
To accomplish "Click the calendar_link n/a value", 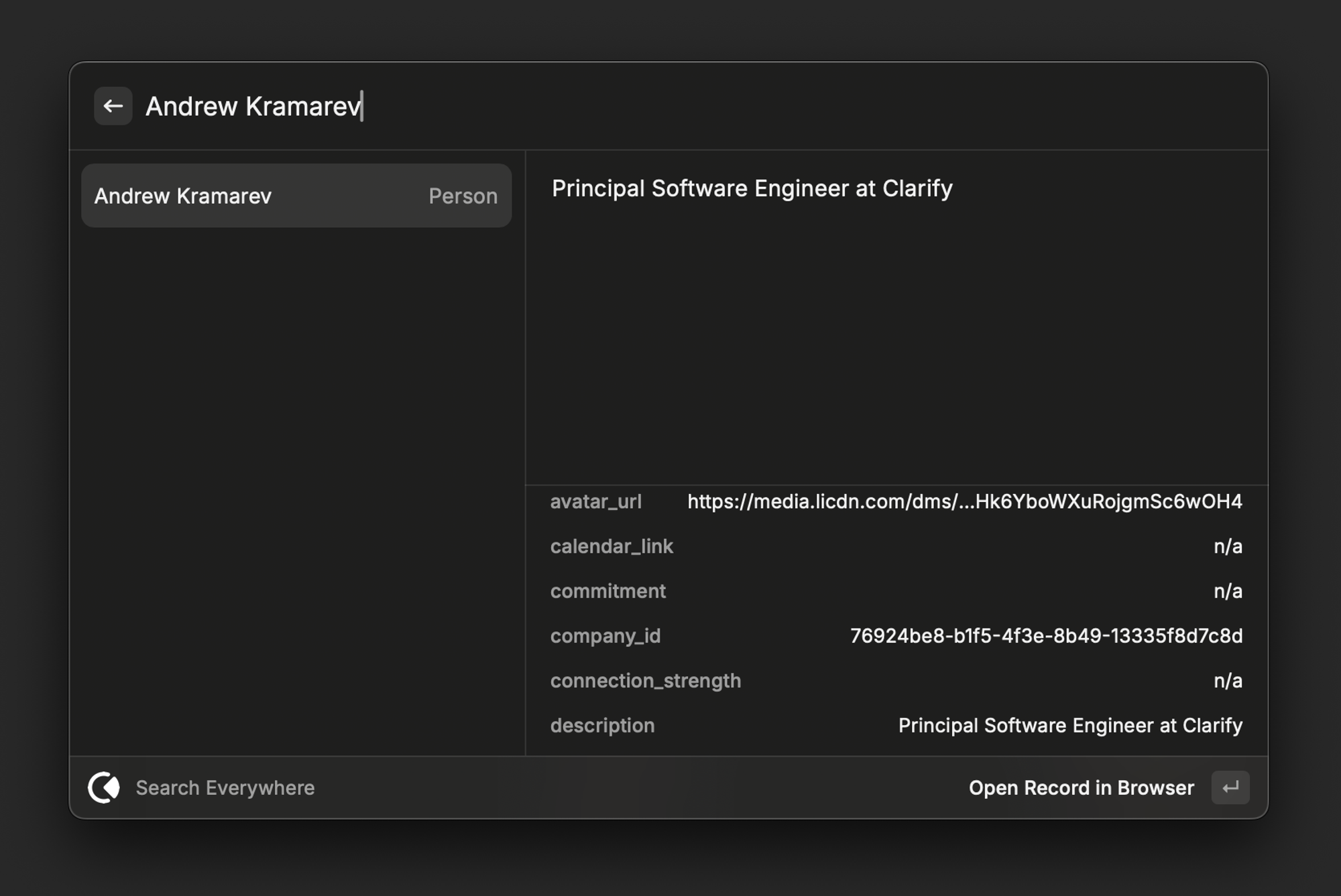I will point(1227,546).
